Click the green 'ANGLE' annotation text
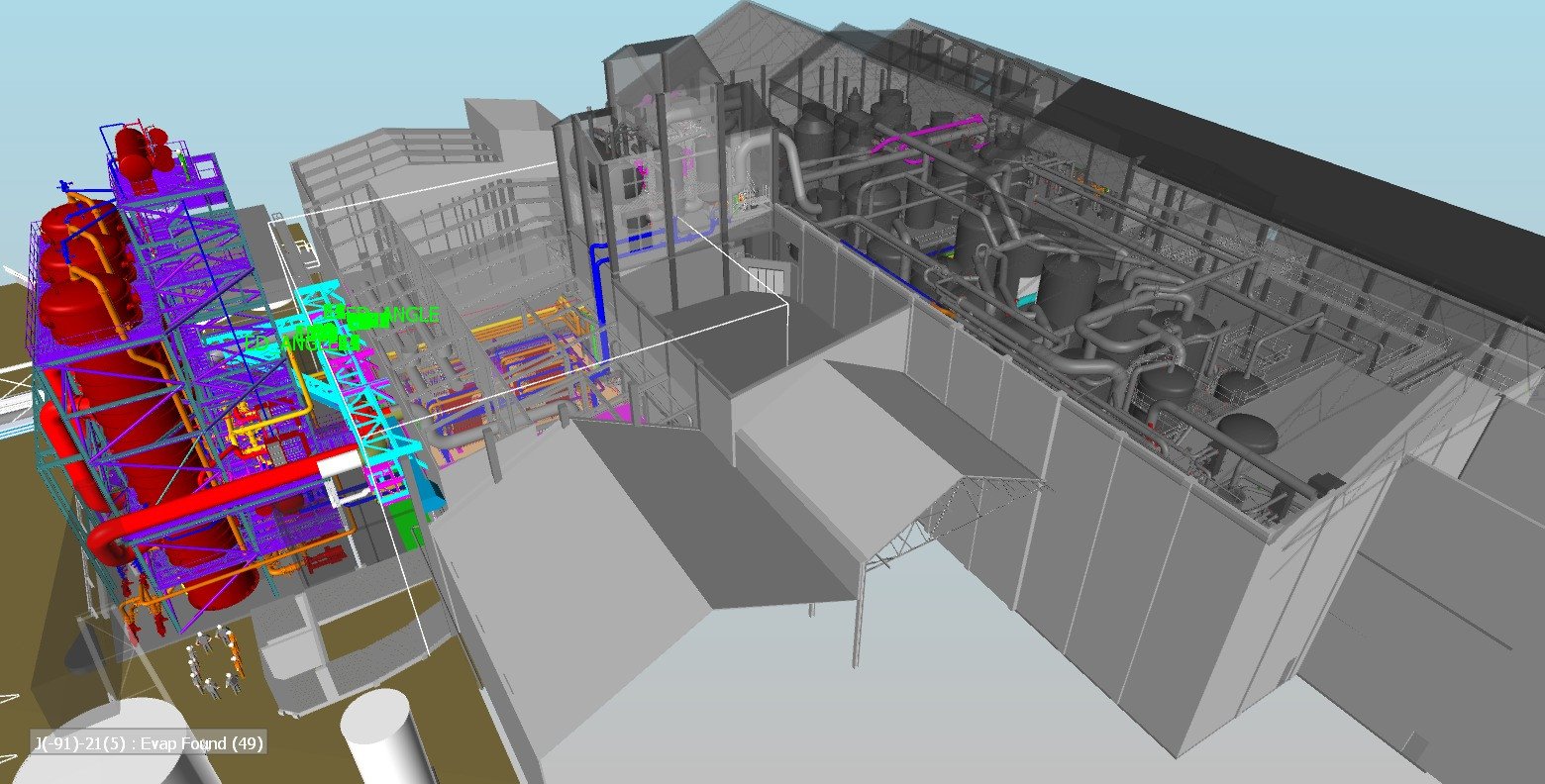The height and width of the screenshot is (784, 1545). (404, 315)
